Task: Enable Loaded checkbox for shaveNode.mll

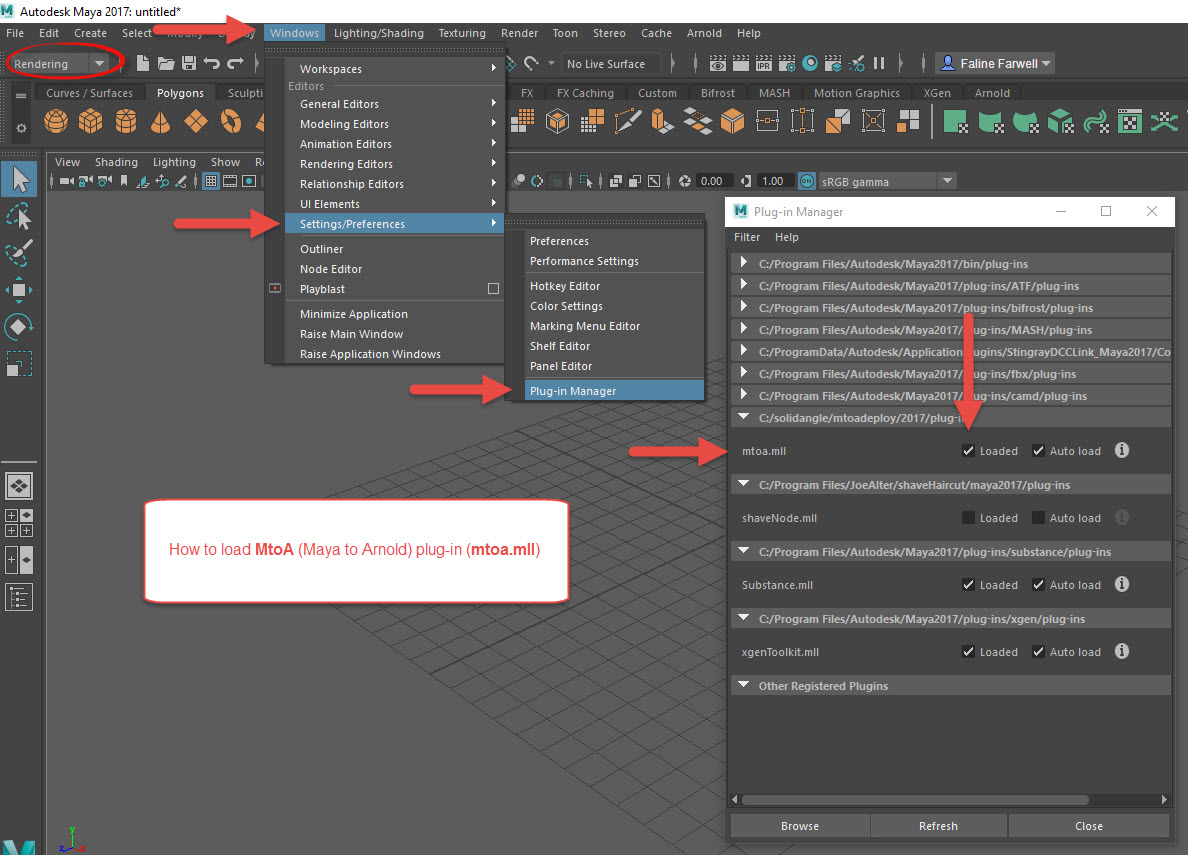Action: [968, 518]
